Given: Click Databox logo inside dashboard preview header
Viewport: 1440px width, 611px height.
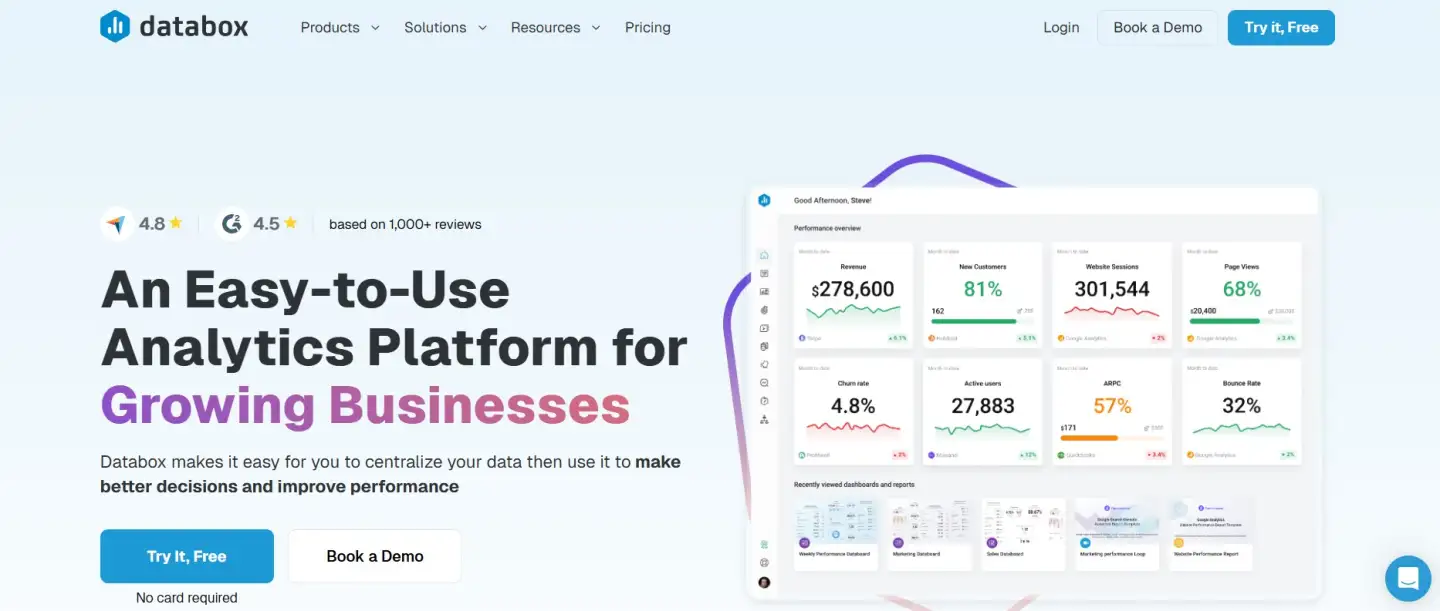Looking at the screenshot, I should 764,200.
